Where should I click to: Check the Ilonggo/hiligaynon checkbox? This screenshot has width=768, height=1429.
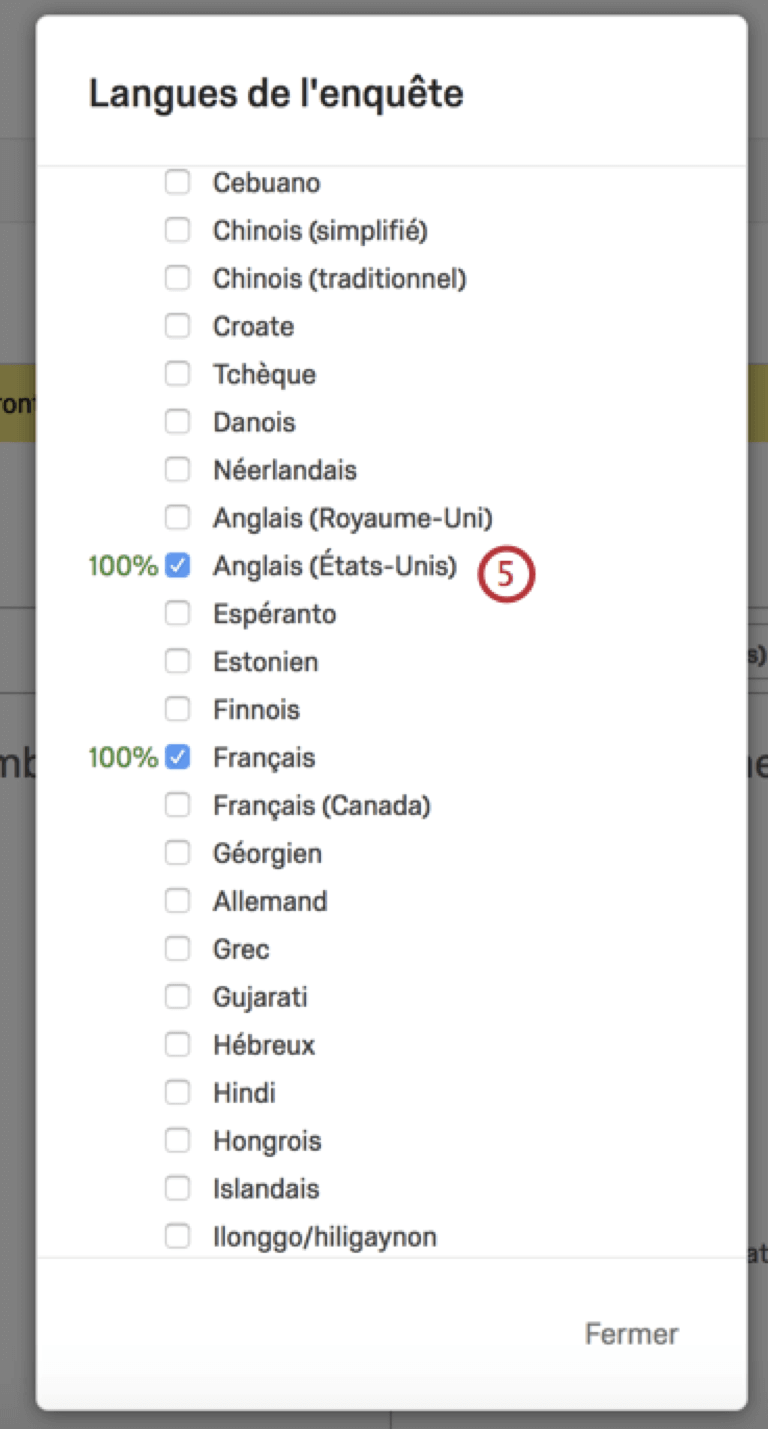click(x=177, y=1237)
